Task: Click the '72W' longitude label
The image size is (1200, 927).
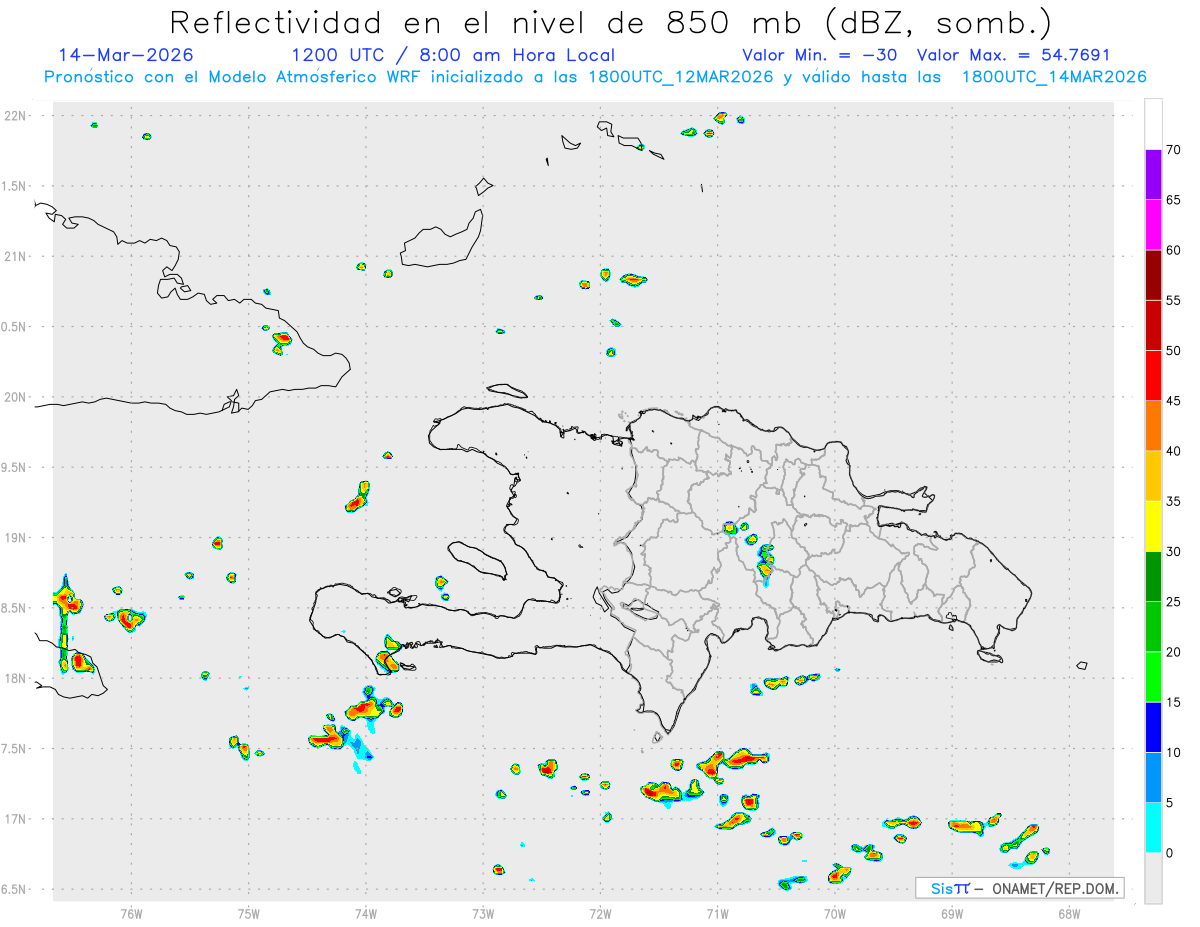Action: [600, 914]
